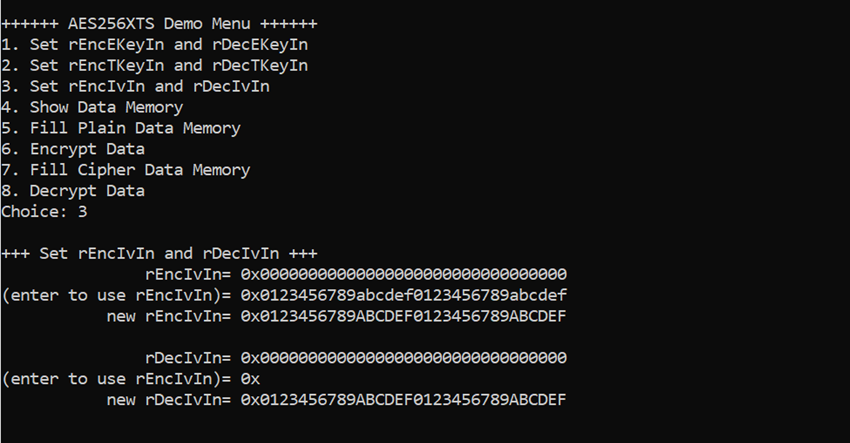
Task: Click the +++ Set rEncIvIn and rDecIvIn +++ header
Action: pos(159,253)
